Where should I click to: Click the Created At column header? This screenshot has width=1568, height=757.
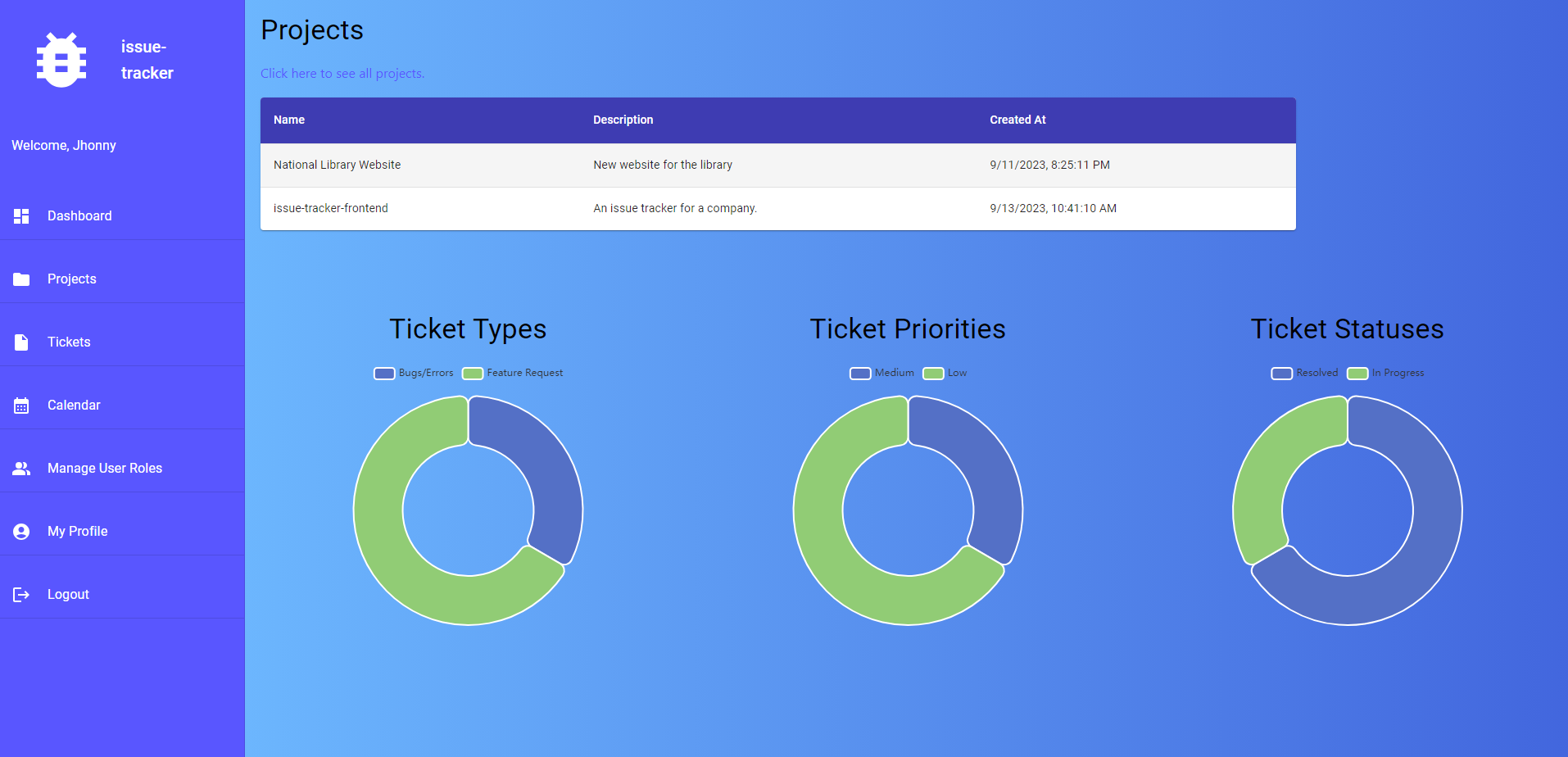pos(1017,120)
